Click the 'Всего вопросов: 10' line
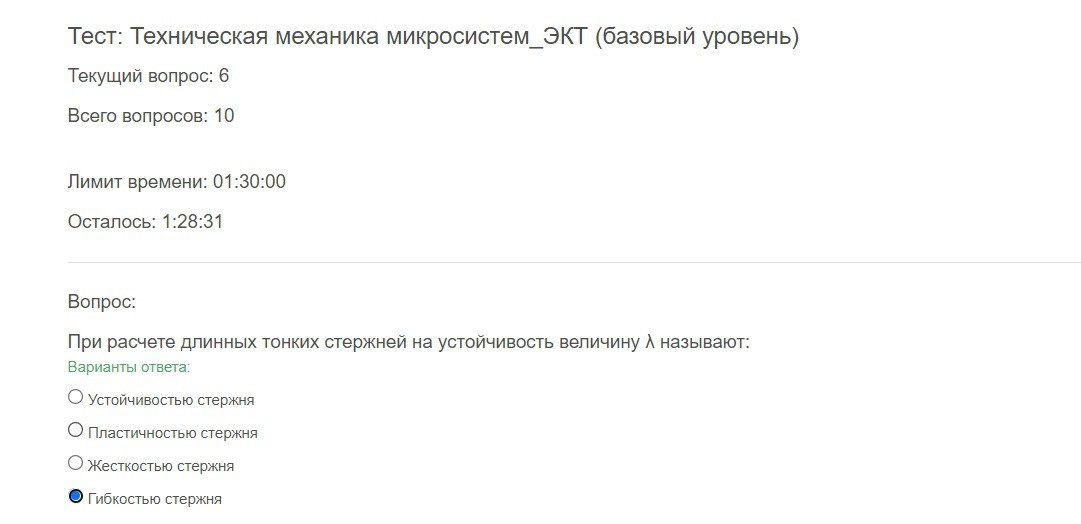The image size is (1081, 524). pos(151,115)
